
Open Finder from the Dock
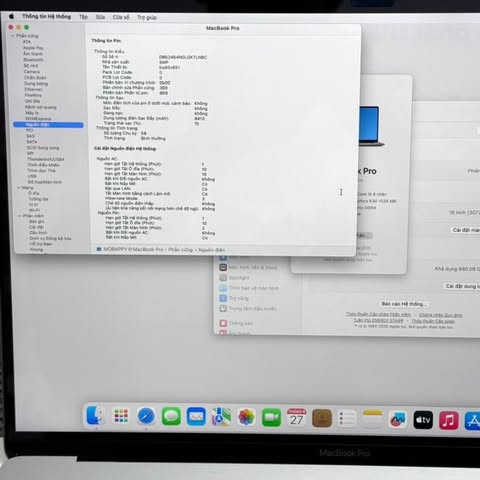pyautogui.click(x=95, y=415)
